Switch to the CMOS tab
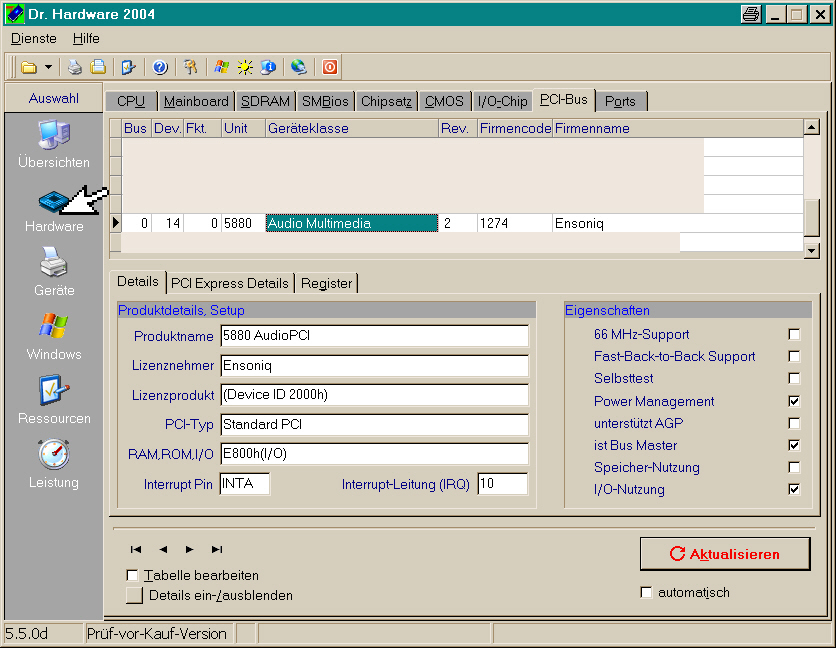Screen dimensions: 836x648 444,101
